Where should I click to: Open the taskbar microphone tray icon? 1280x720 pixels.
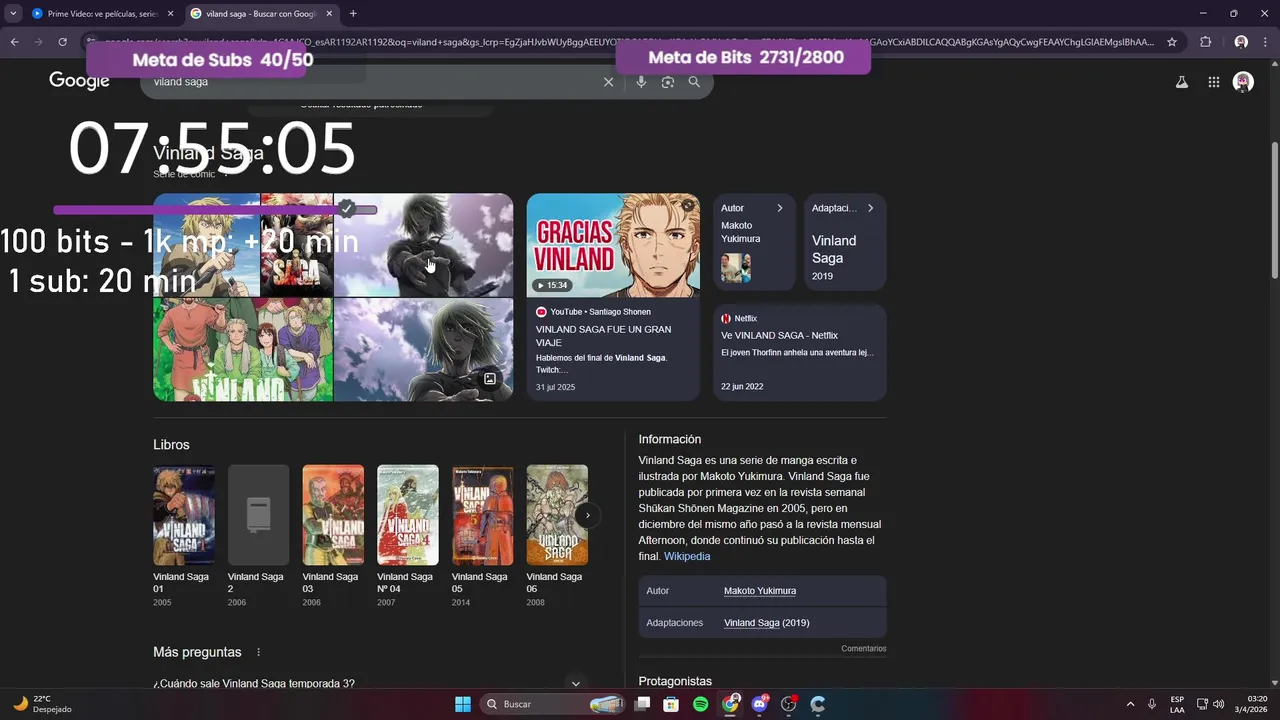pos(1152,704)
